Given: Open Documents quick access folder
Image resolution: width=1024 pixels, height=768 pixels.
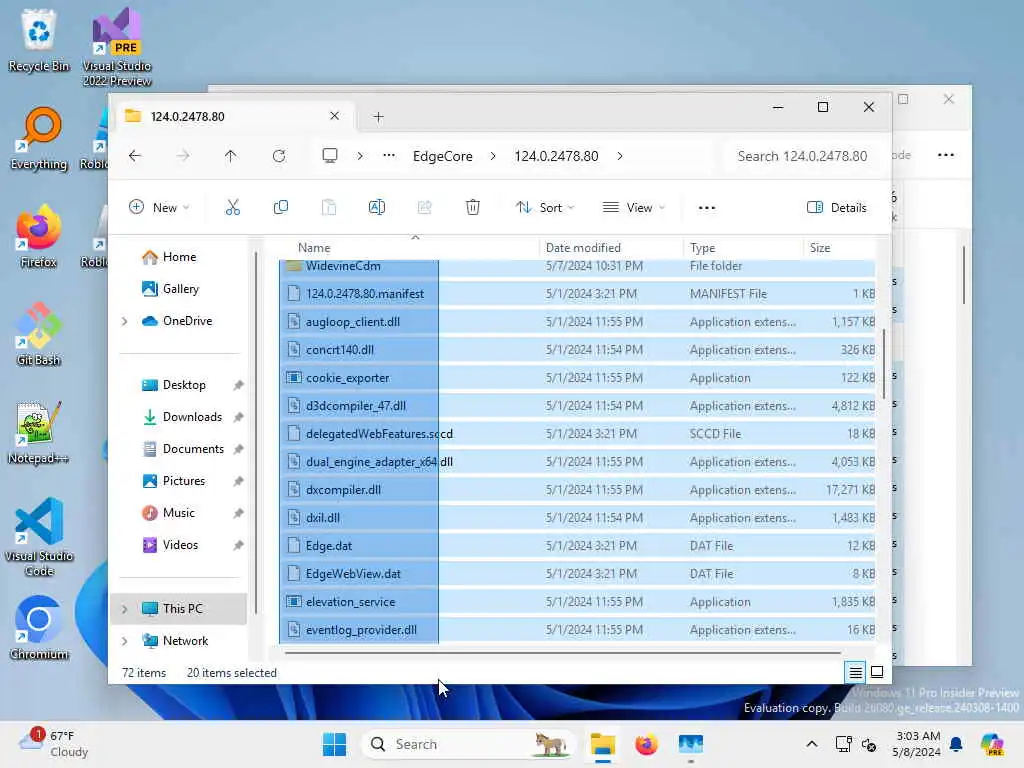Looking at the screenshot, I should click(x=183, y=449).
